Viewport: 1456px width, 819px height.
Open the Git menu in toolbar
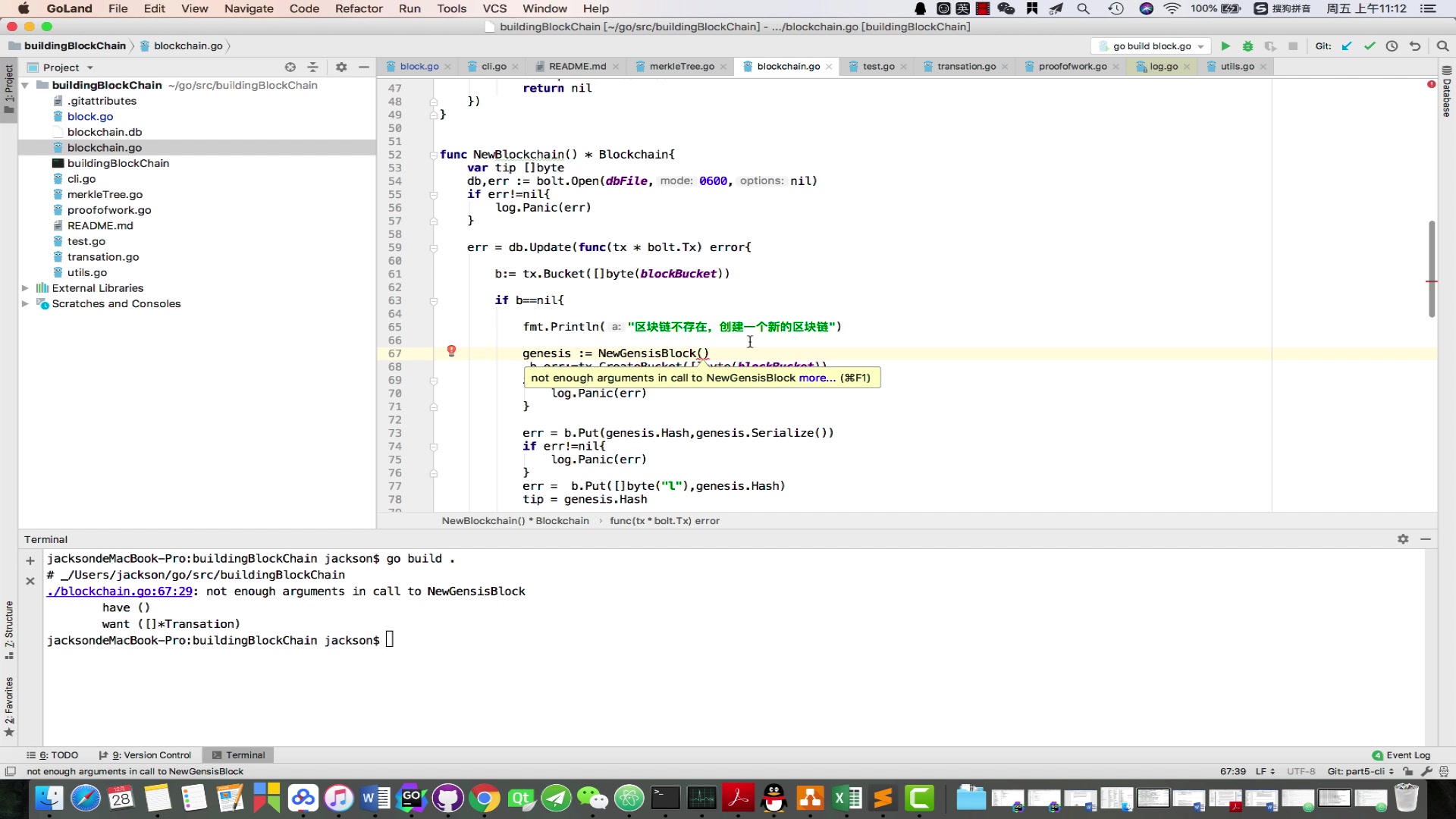[x=1325, y=46]
